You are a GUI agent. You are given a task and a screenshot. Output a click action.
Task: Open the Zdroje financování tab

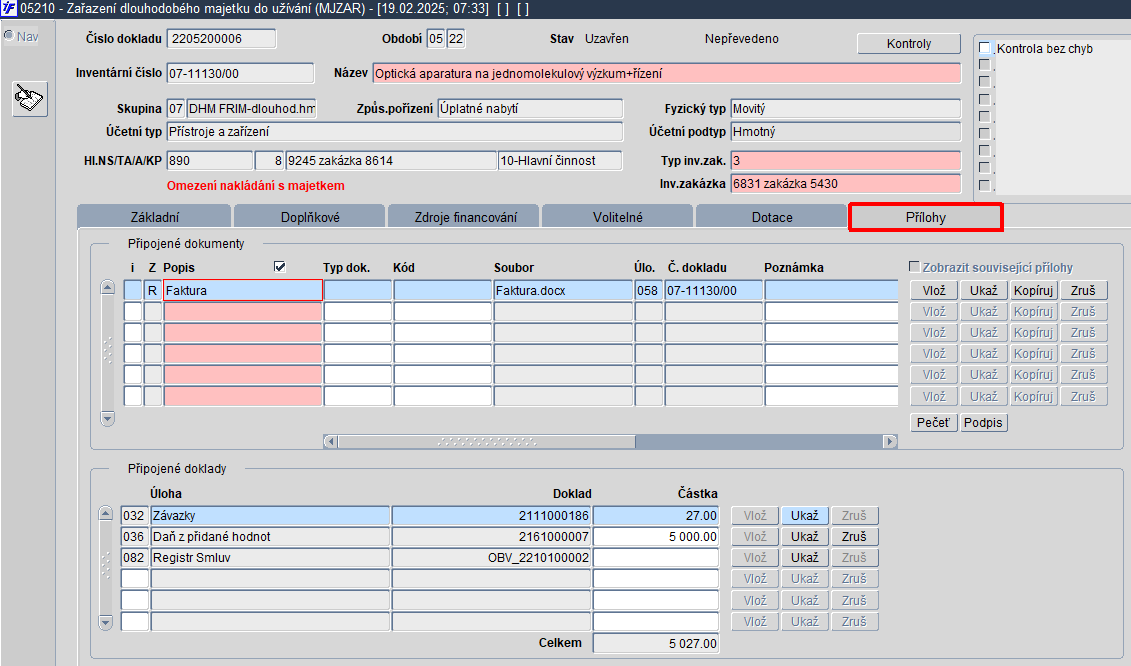[x=465, y=217]
